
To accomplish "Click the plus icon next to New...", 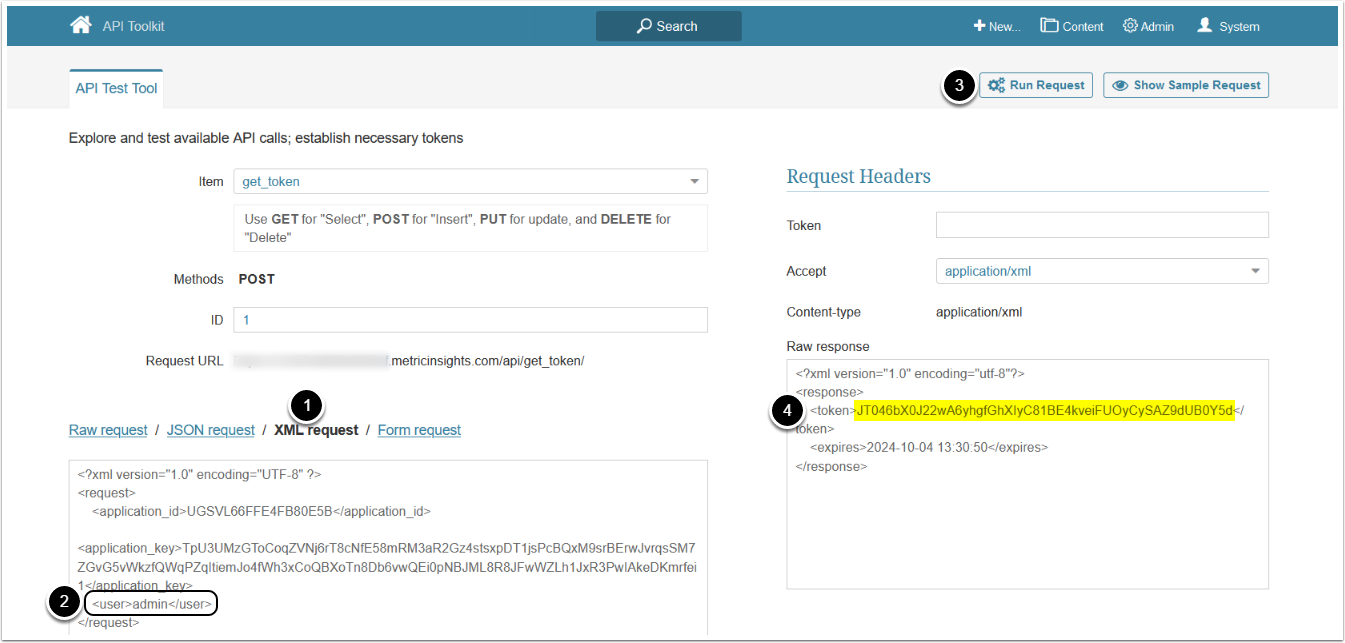I will tap(979, 26).
